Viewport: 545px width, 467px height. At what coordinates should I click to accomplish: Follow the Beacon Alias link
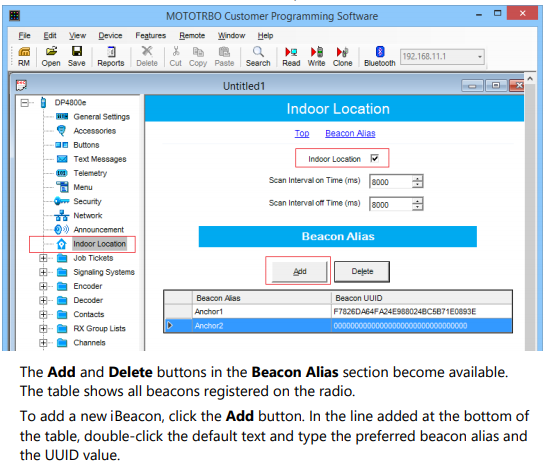[350, 133]
